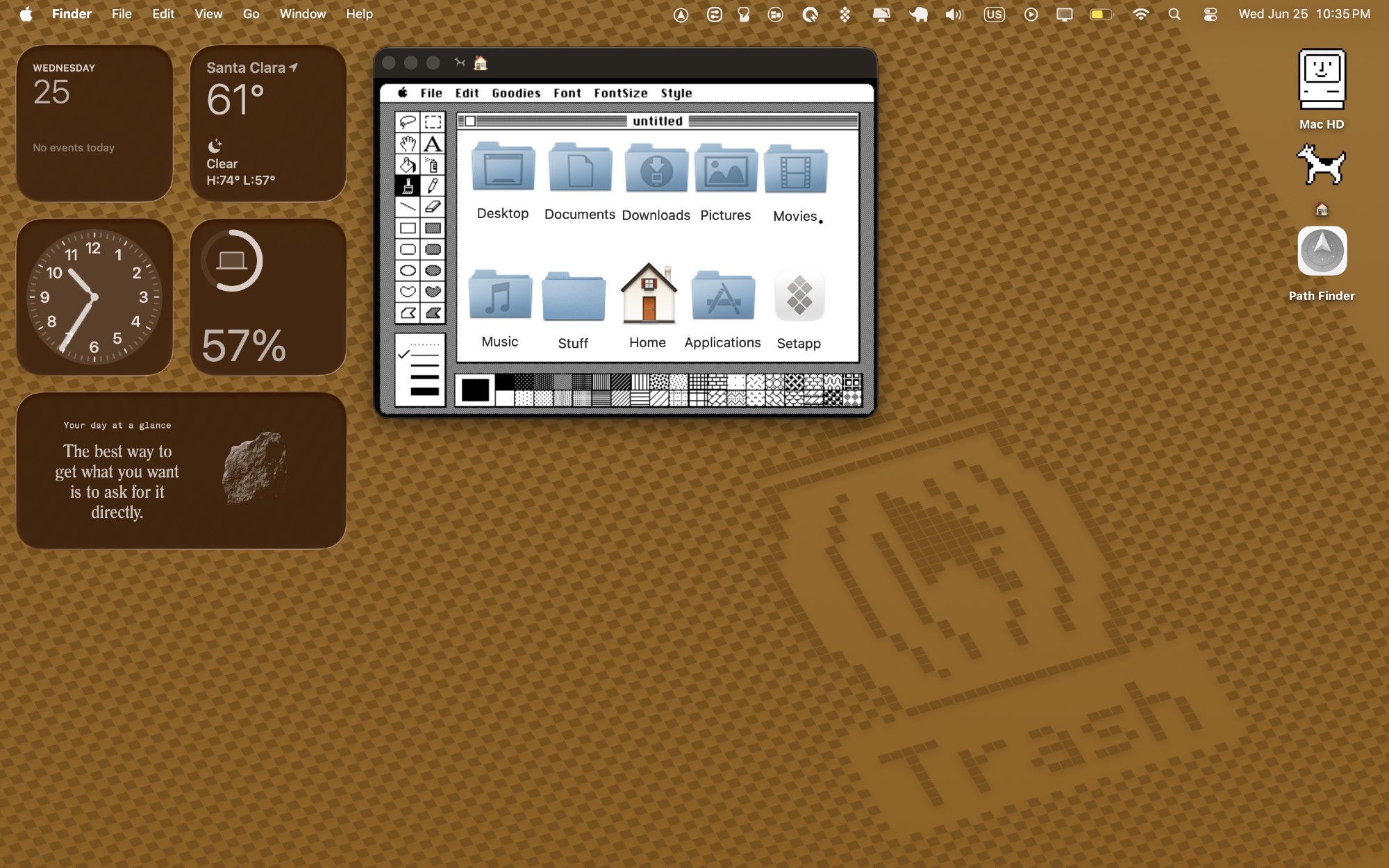Screen dimensions: 1389x868
Task: Open the FontSize menu
Action: pos(620,93)
